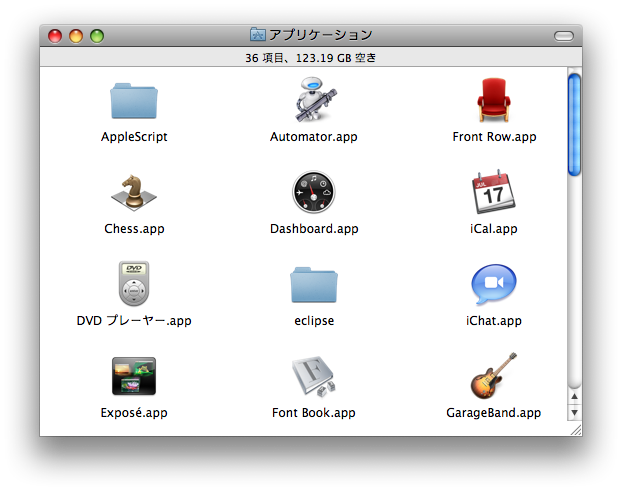This screenshot has height=491, width=622.
Task: Click the Automator.app file name
Action: pyautogui.click(x=314, y=137)
